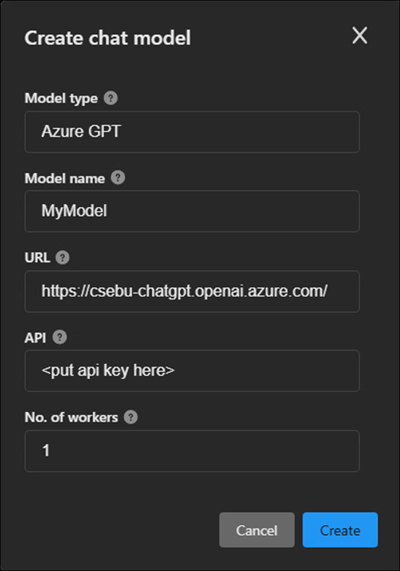
Task: Click the URL label text
Action: click(37, 258)
